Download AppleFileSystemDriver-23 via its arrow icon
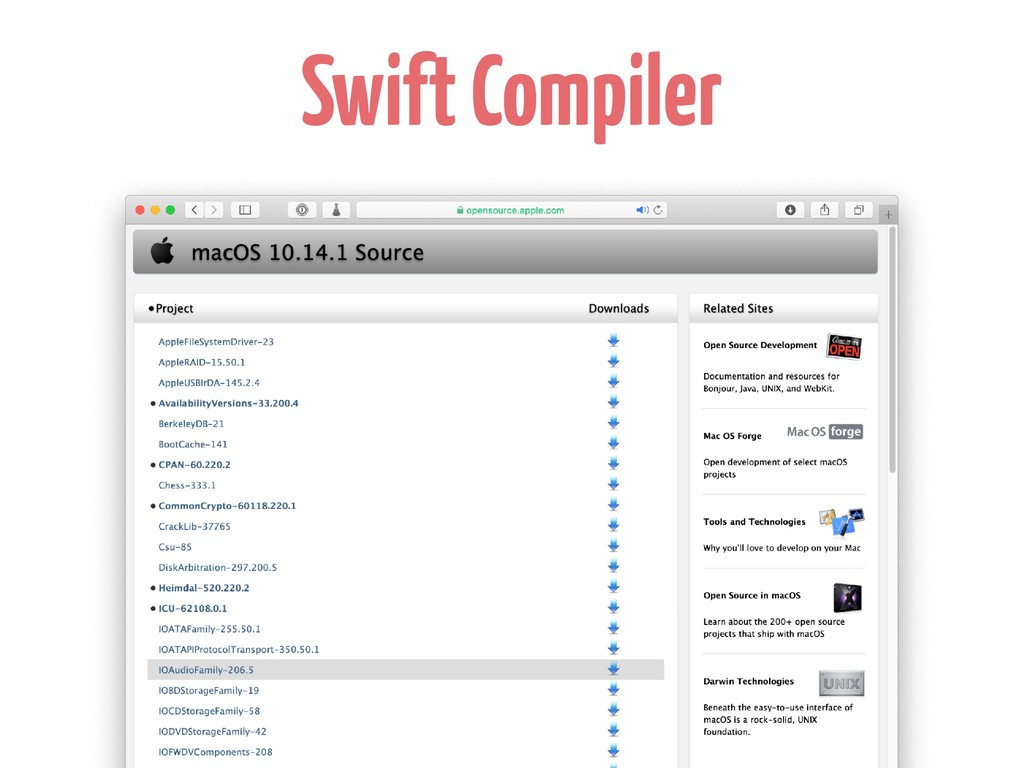 [613, 340]
